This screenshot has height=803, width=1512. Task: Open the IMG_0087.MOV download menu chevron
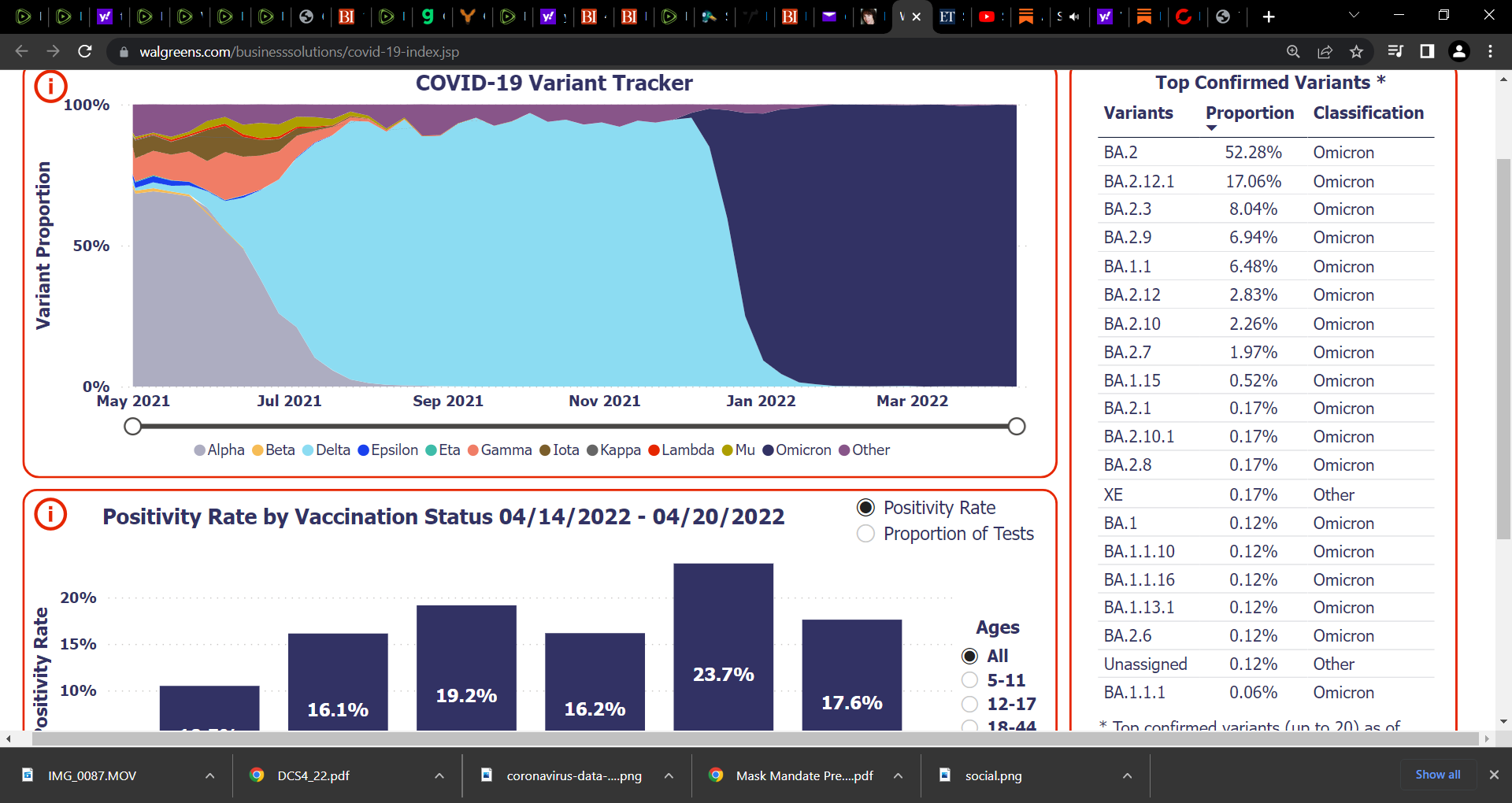pyautogui.click(x=209, y=775)
